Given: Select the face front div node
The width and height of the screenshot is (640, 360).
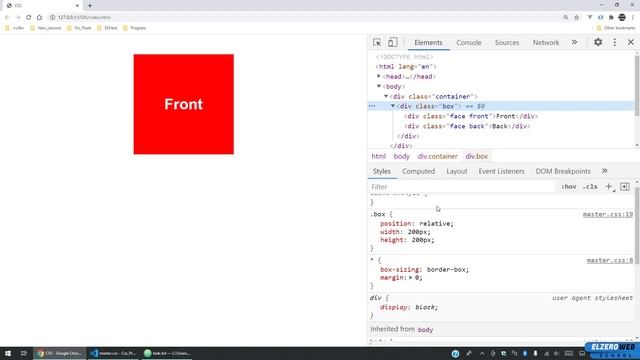Looking at the screenshot, I should [x=471, y=116].
